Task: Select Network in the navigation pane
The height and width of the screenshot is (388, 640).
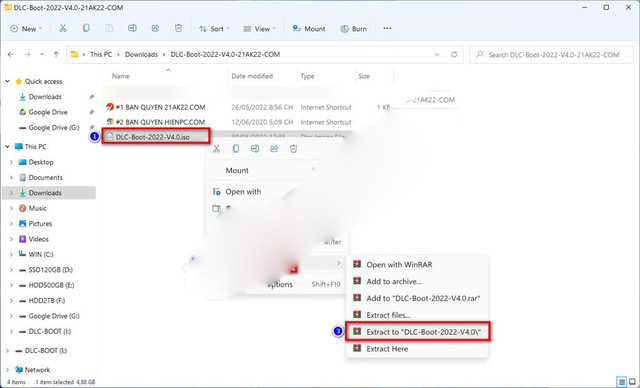Action: click(37, 370)
